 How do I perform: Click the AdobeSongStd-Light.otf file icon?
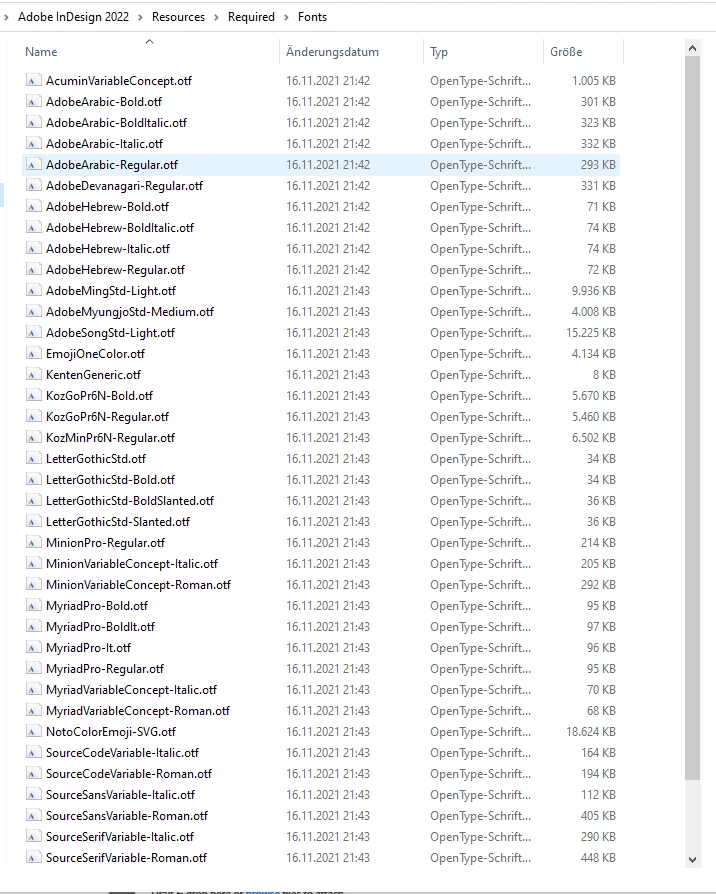click(33, 333)
